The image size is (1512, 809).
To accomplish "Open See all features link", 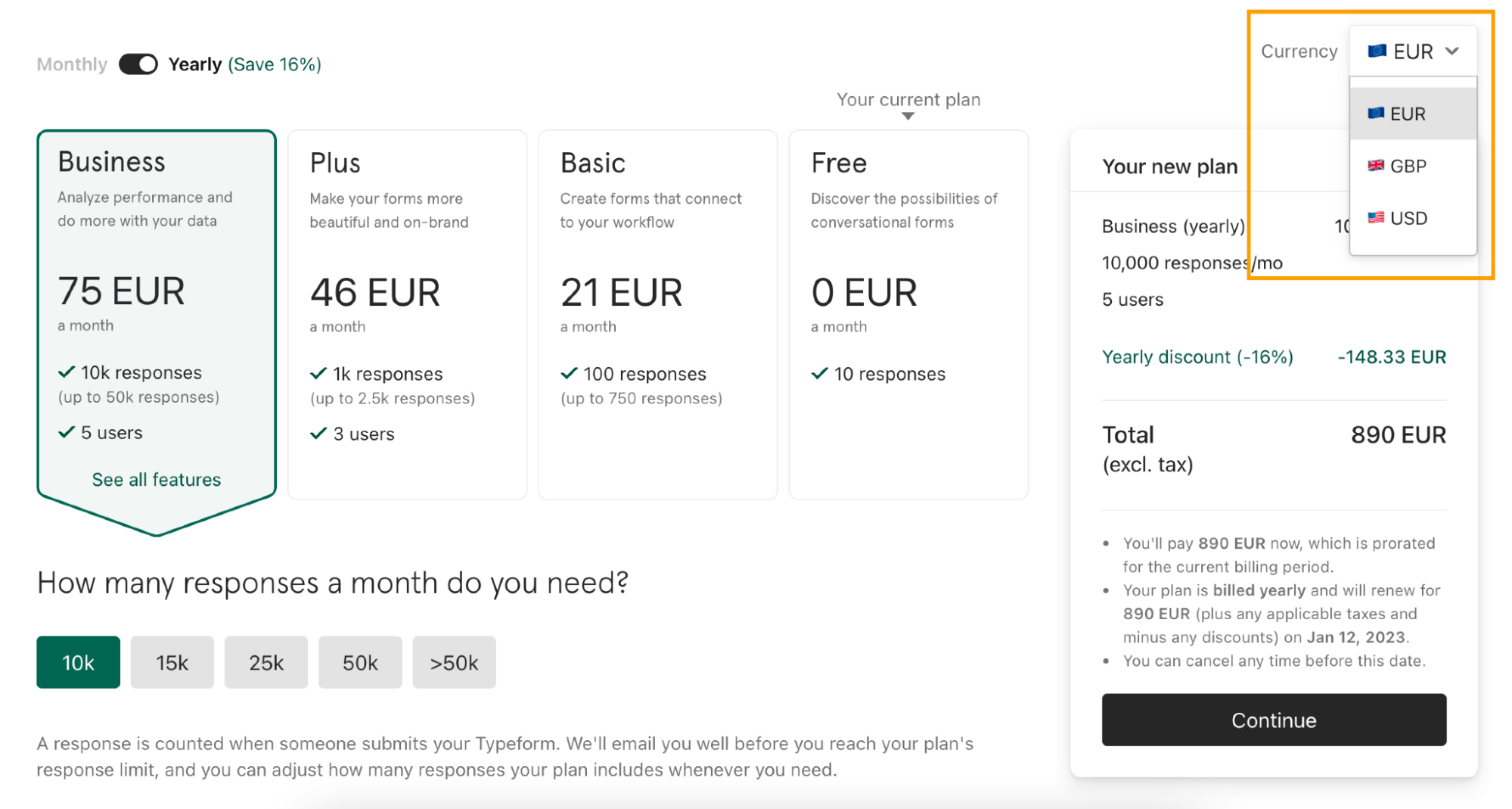I will coord(157,479).
